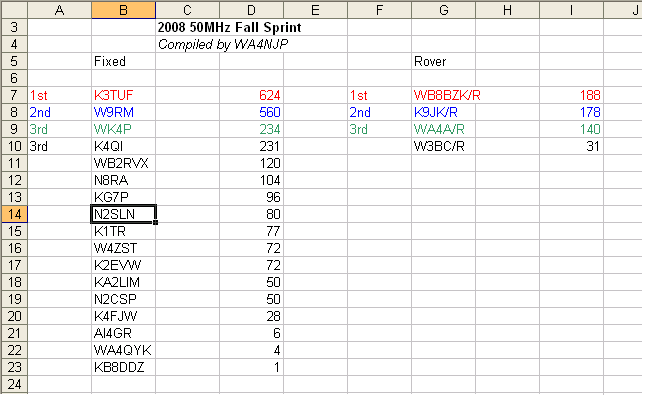Select row 14 header
This screenshot has width=645, height=396.
[x=14, y=214]
